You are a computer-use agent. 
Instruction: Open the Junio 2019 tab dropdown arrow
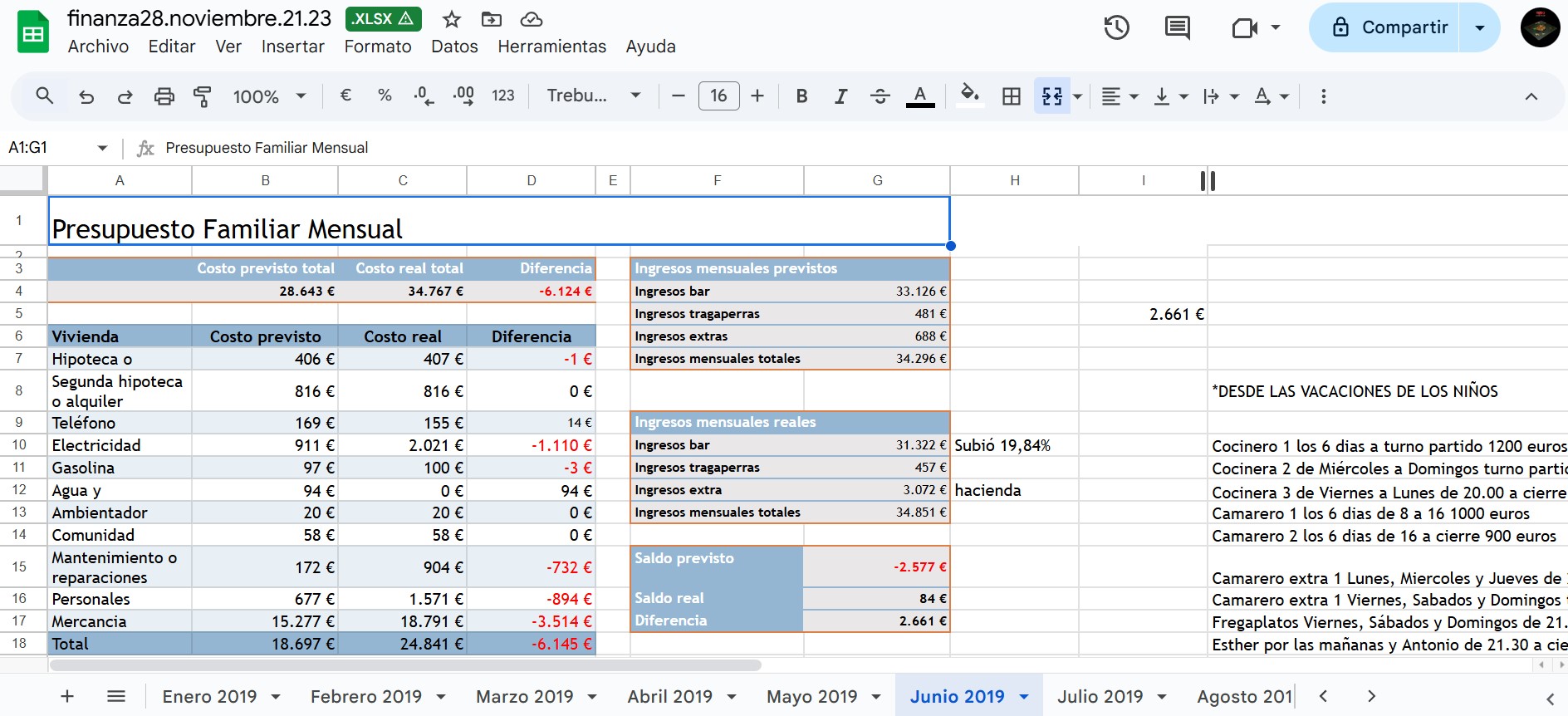pyautogui.click(x=1024, y=697)
